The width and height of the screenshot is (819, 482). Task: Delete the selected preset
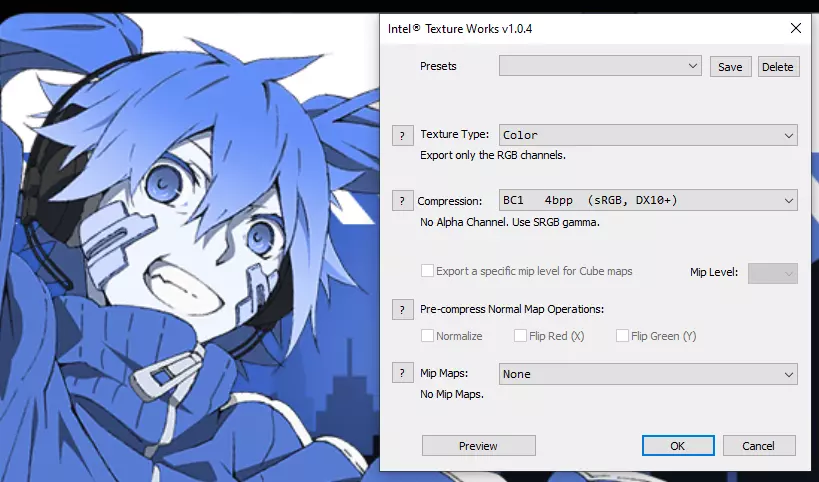pos(778,67)
